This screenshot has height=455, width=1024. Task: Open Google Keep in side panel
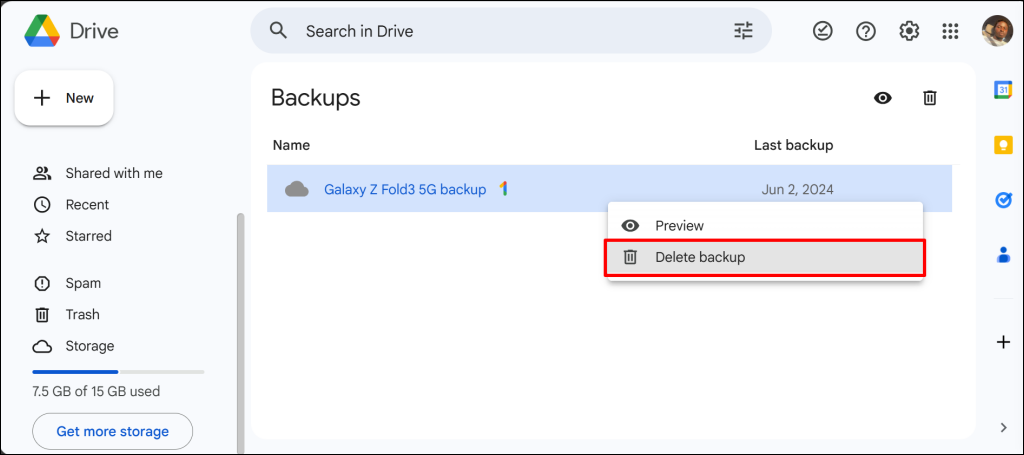[1003, 145]
